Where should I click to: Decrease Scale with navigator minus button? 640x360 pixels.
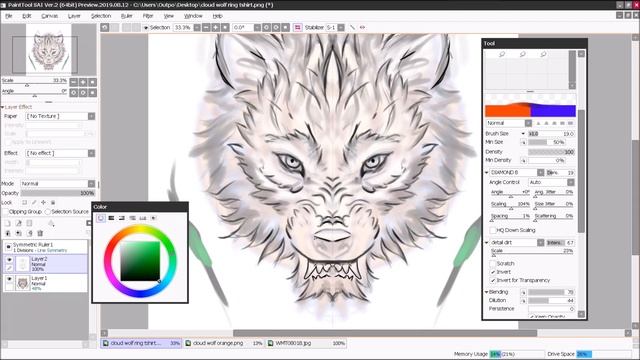[73, 82]
